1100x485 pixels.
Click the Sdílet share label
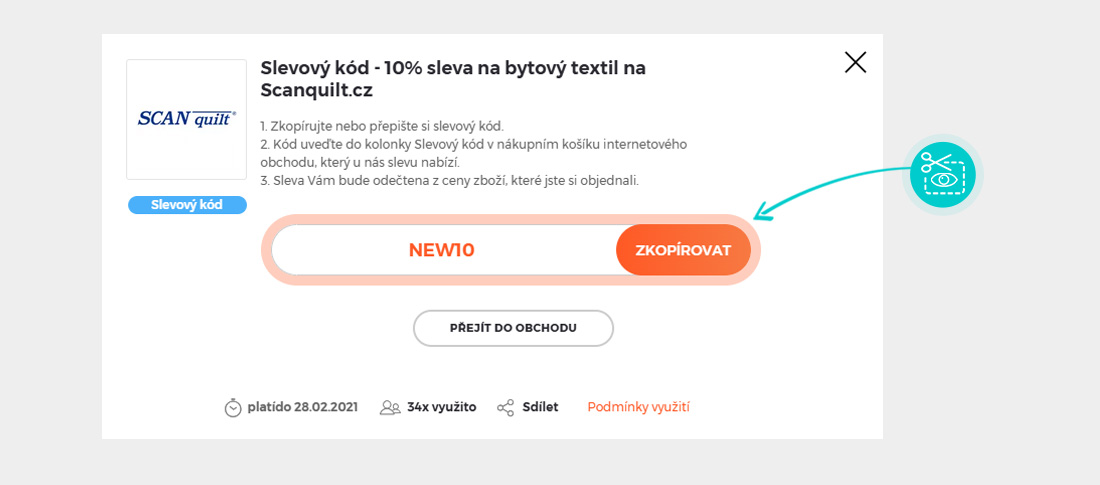540,407
